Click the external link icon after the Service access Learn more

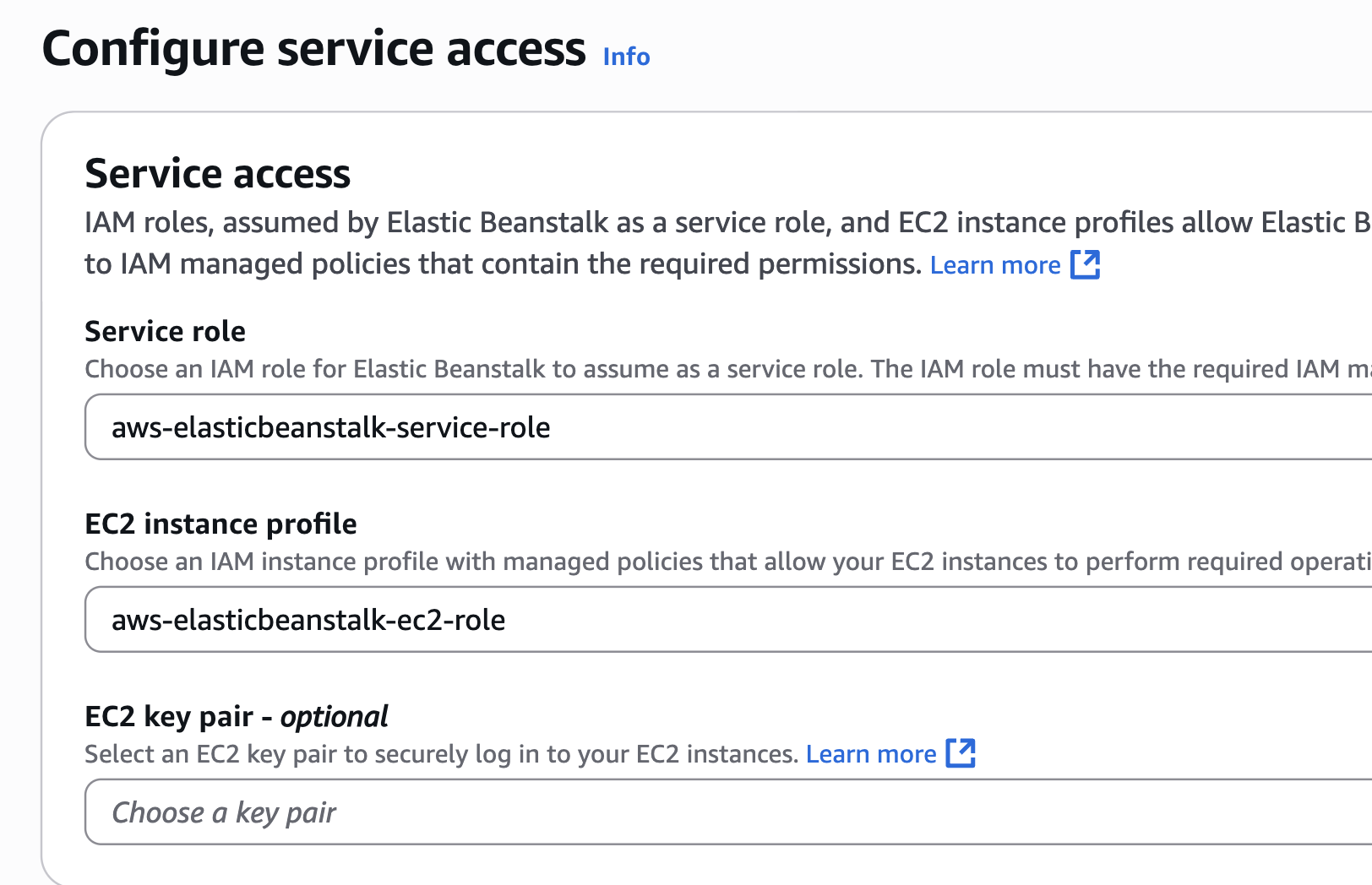1085,264
